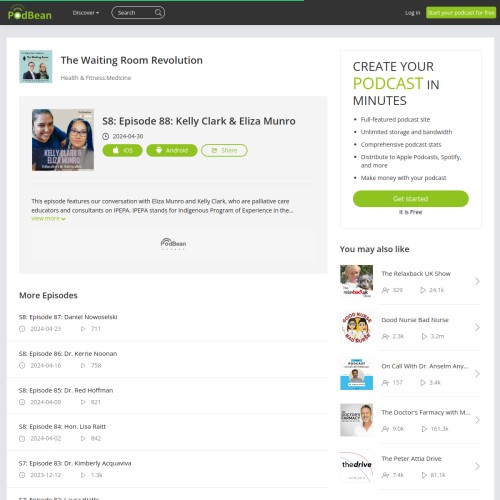This screenshot has width=500, height=500.
Task: Click Start your podcast for free
Action: [x=461, y=13]
